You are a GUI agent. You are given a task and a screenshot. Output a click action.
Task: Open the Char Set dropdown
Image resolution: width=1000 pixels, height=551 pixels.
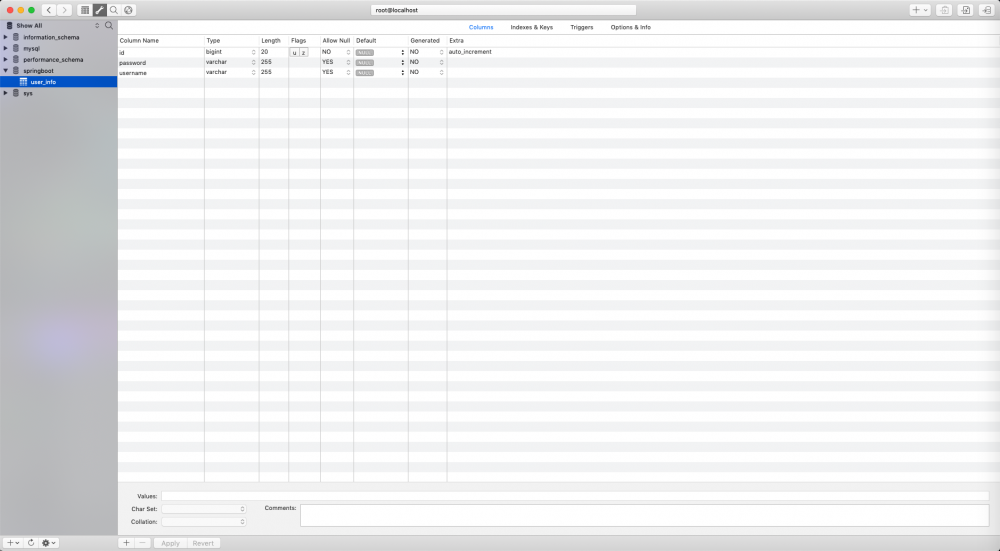203,509
